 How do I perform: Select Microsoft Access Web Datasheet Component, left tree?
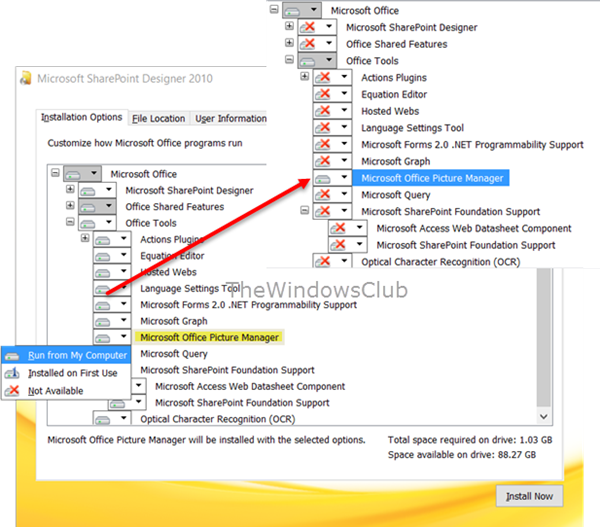tap(250, 387)
